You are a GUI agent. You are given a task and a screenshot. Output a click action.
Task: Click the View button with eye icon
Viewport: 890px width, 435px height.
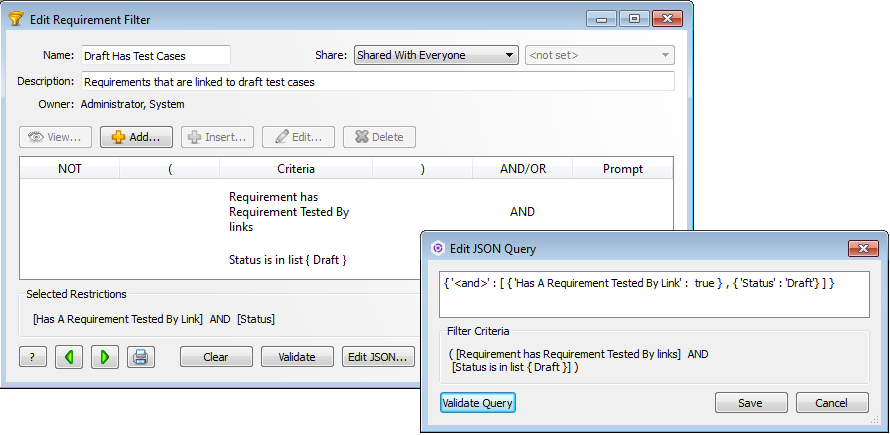(56, 137)
